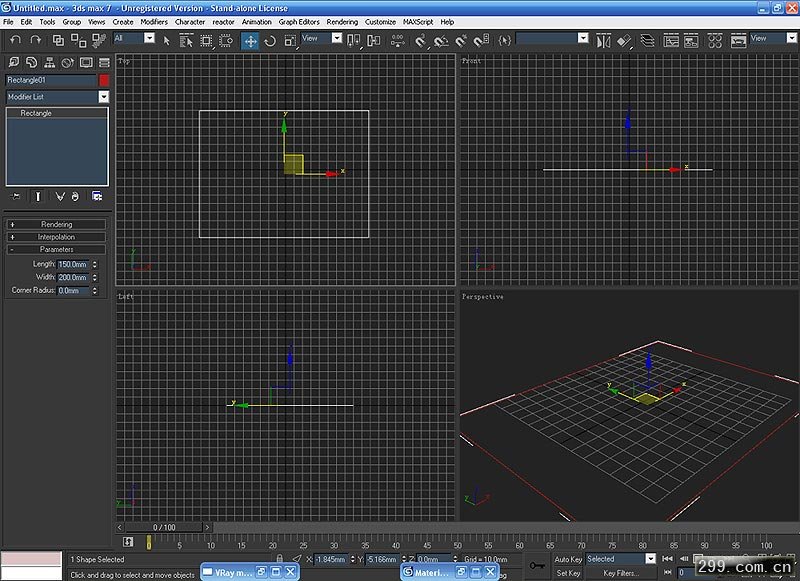Expand the Rendering rollout
The height and width of the screenshot is (581, 800).
[57, 224]
